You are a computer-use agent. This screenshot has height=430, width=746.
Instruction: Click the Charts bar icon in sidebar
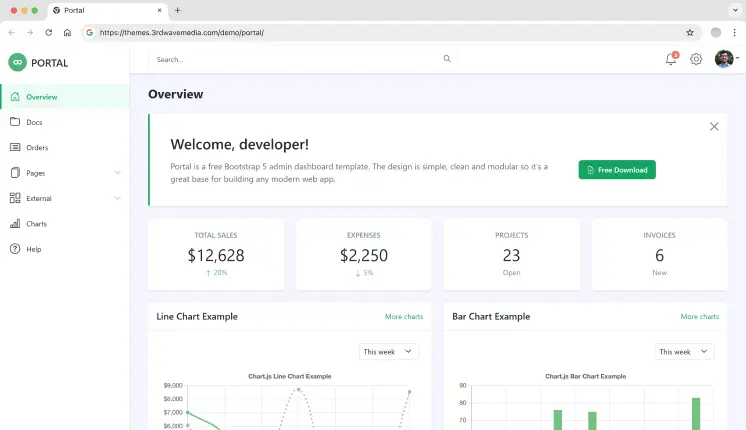pos(15,224)
